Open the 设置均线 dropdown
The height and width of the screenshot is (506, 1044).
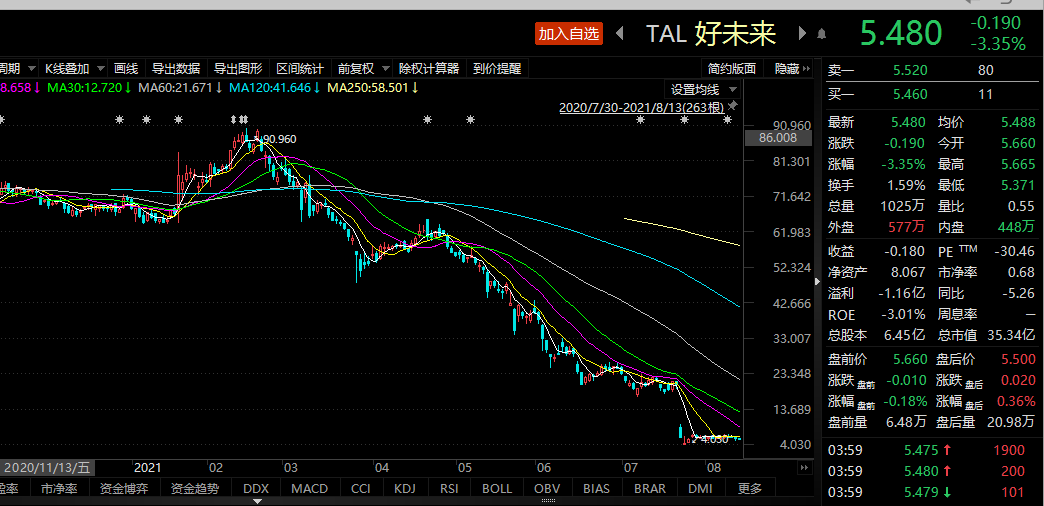(732, 90)
